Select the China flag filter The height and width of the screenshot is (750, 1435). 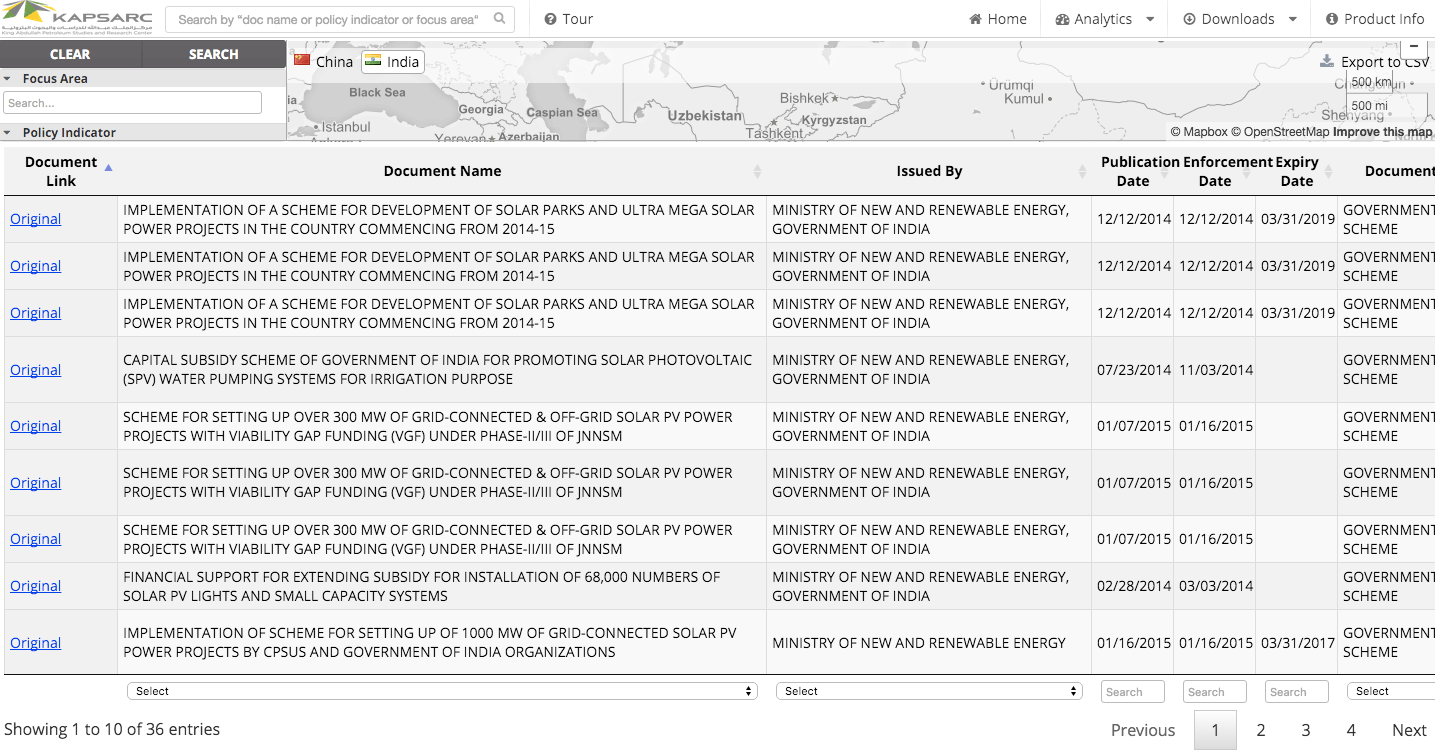(323, 62)
